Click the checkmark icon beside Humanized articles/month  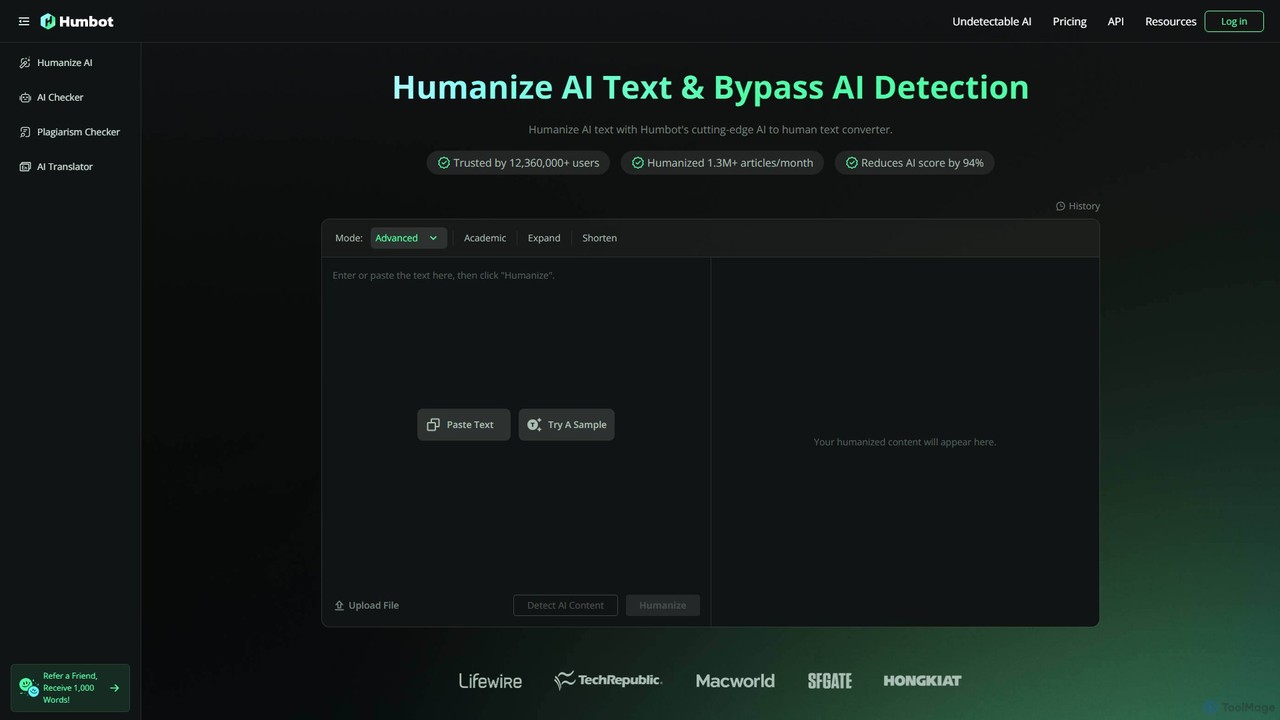point(638,163)
